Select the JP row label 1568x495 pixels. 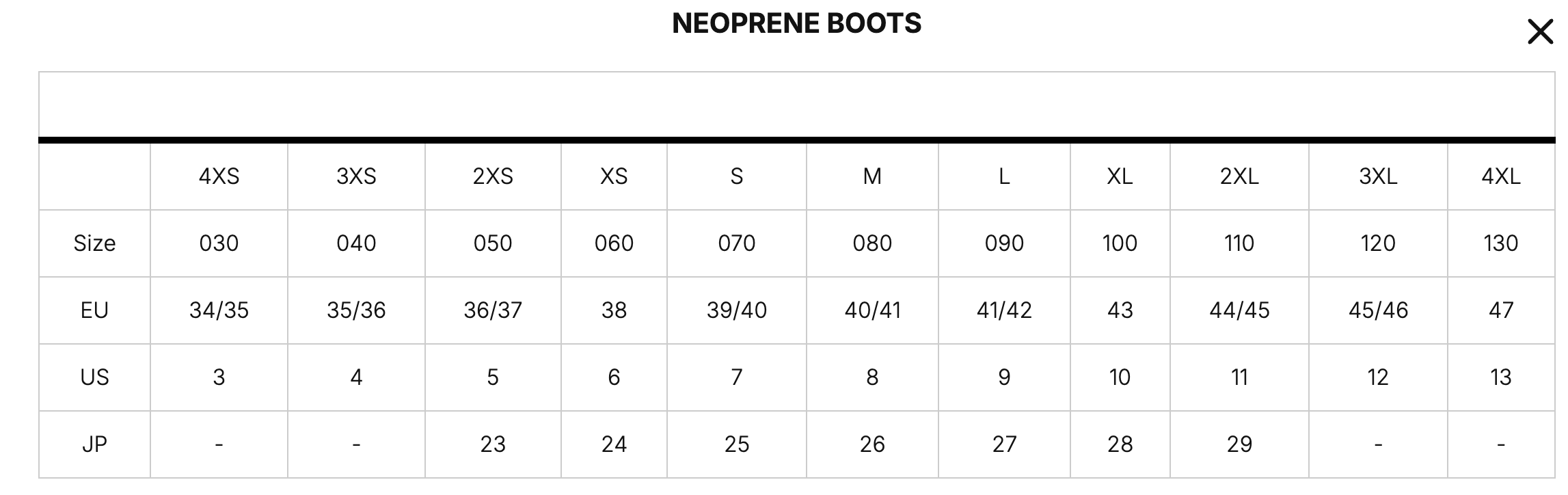[x=94, y=444]
